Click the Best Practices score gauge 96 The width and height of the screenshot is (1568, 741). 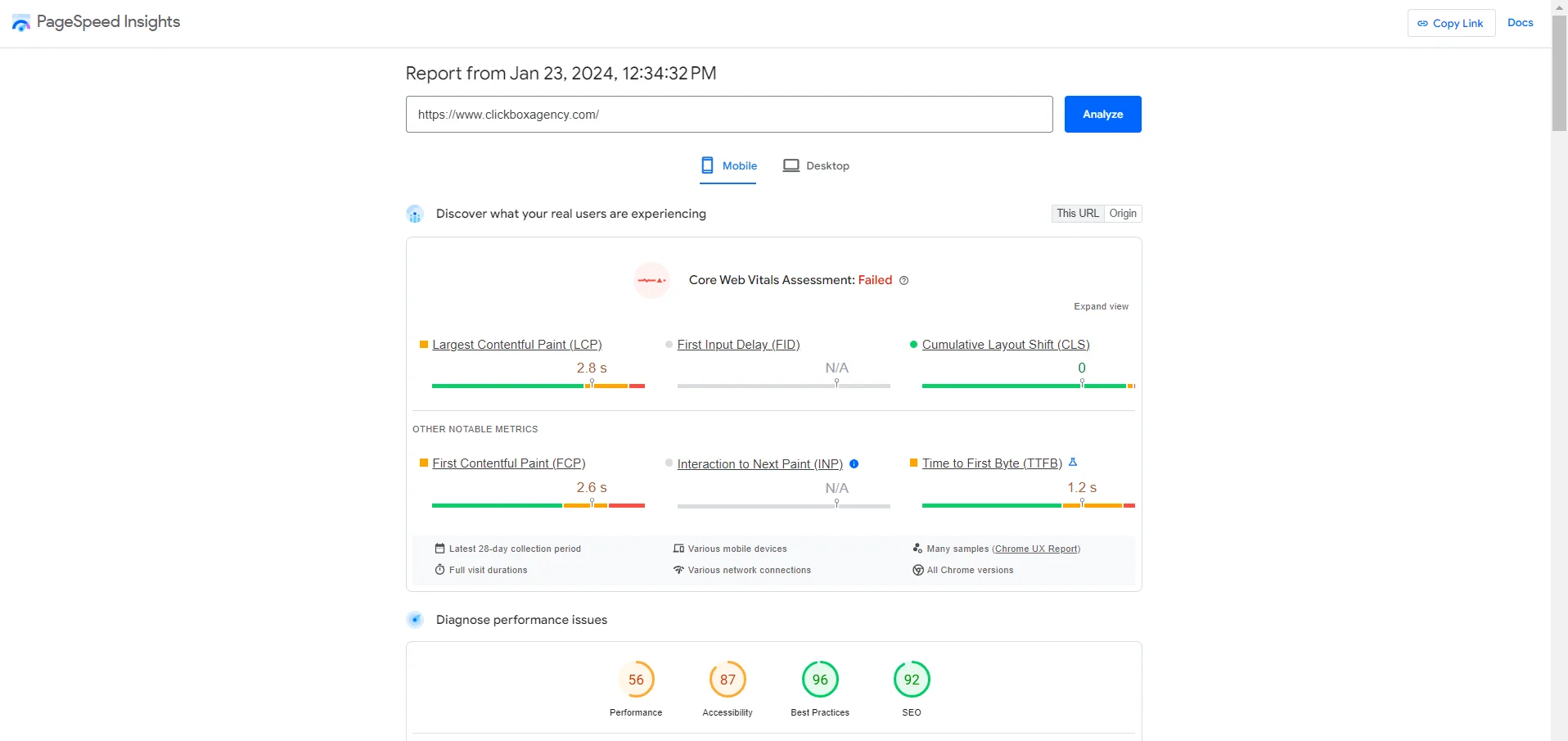pos(820,680)
